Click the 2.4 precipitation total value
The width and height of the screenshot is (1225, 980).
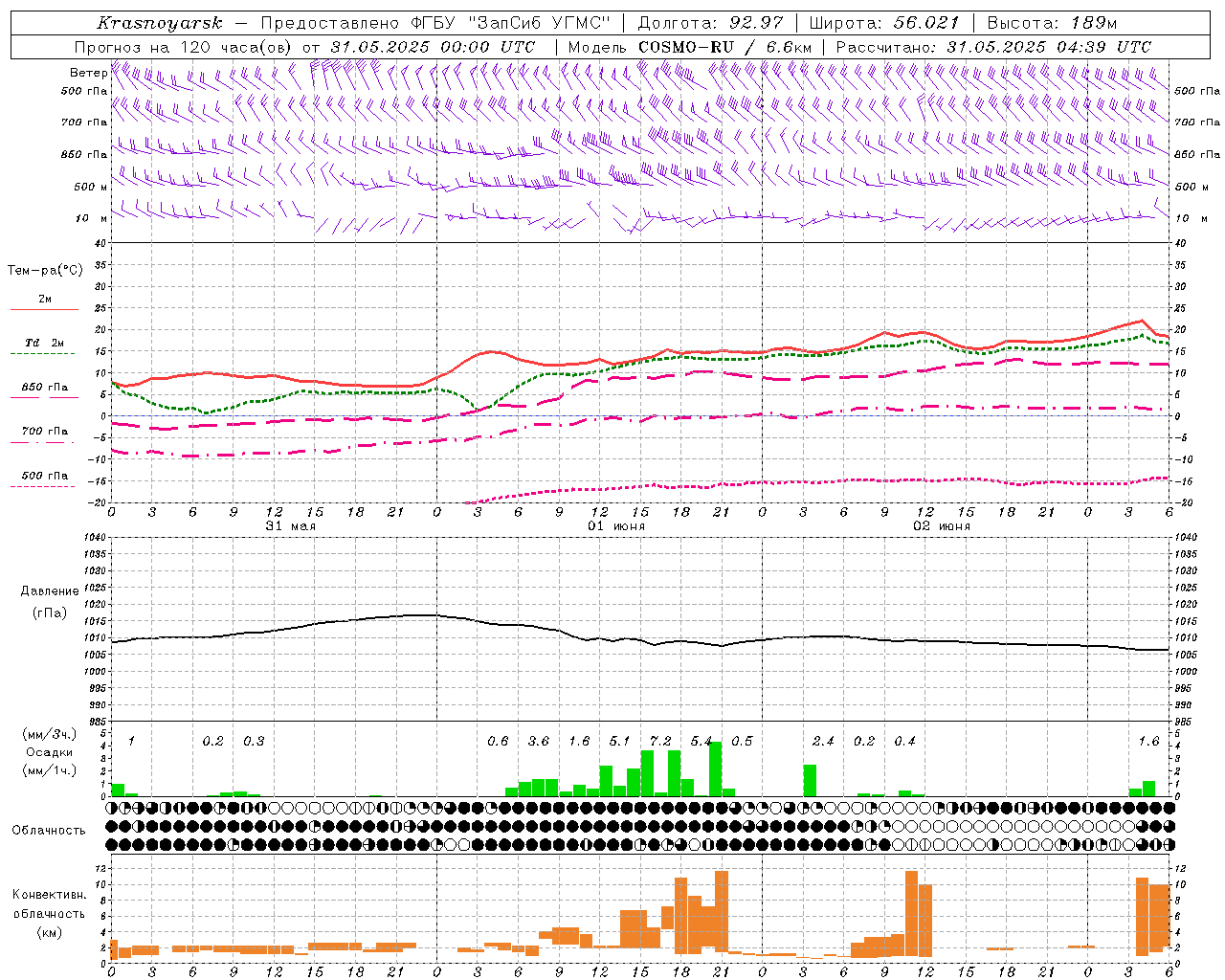823,742
